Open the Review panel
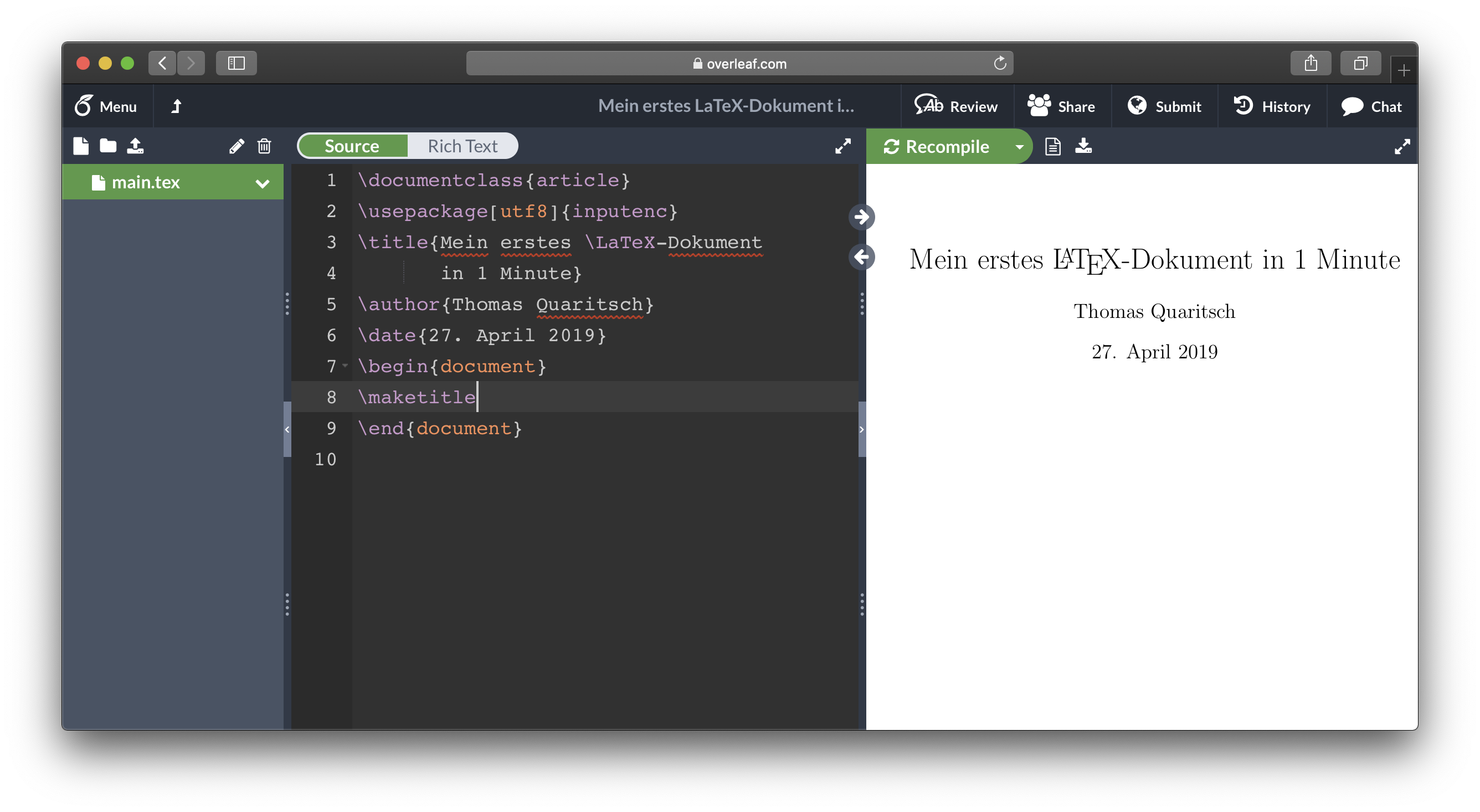1480x812 pixels. [x=957, y=106]
